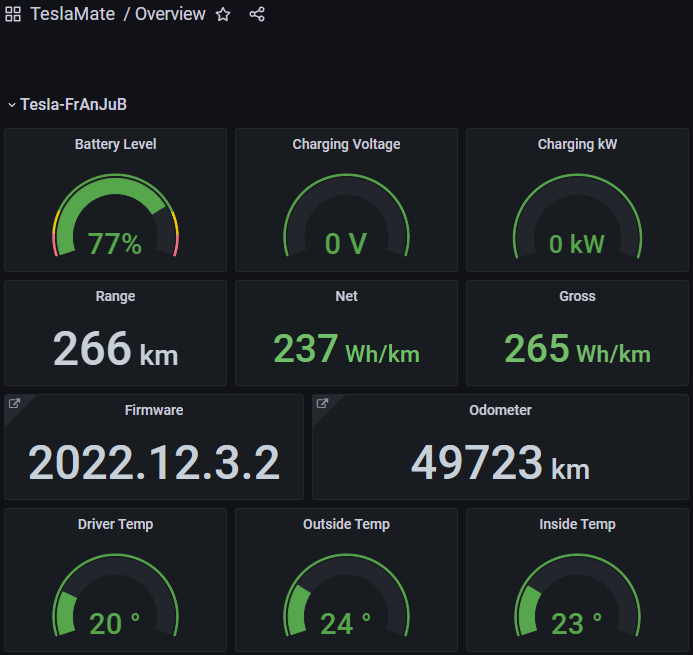
Task: Click the 0 kW charging power value
Action: point(577,244)
